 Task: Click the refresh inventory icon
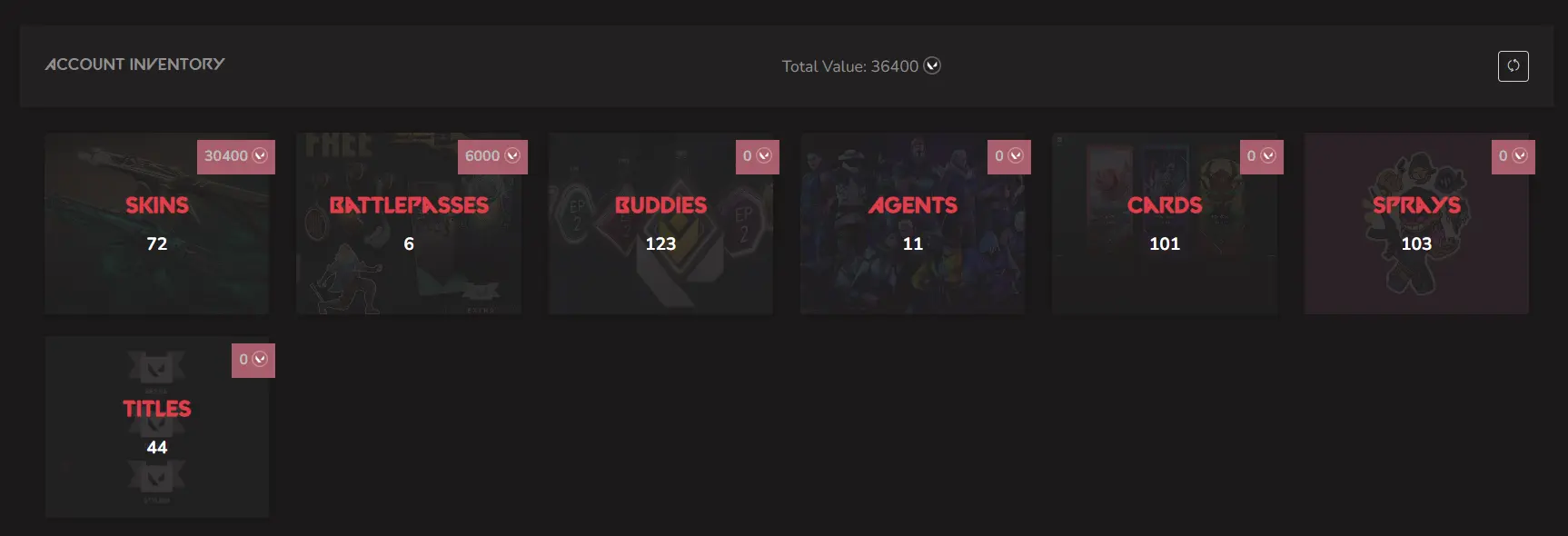(1513, 65)
